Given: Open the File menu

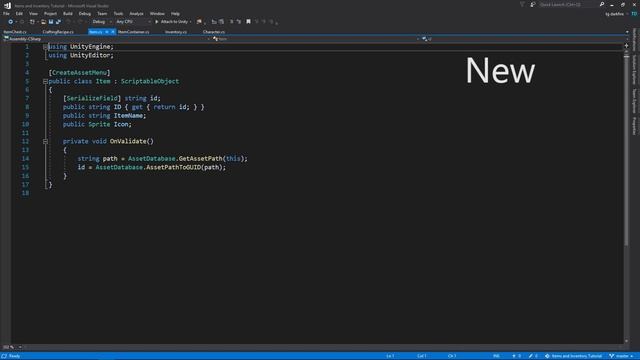Looking at the screenshot, I should click(x=6, y=13).
